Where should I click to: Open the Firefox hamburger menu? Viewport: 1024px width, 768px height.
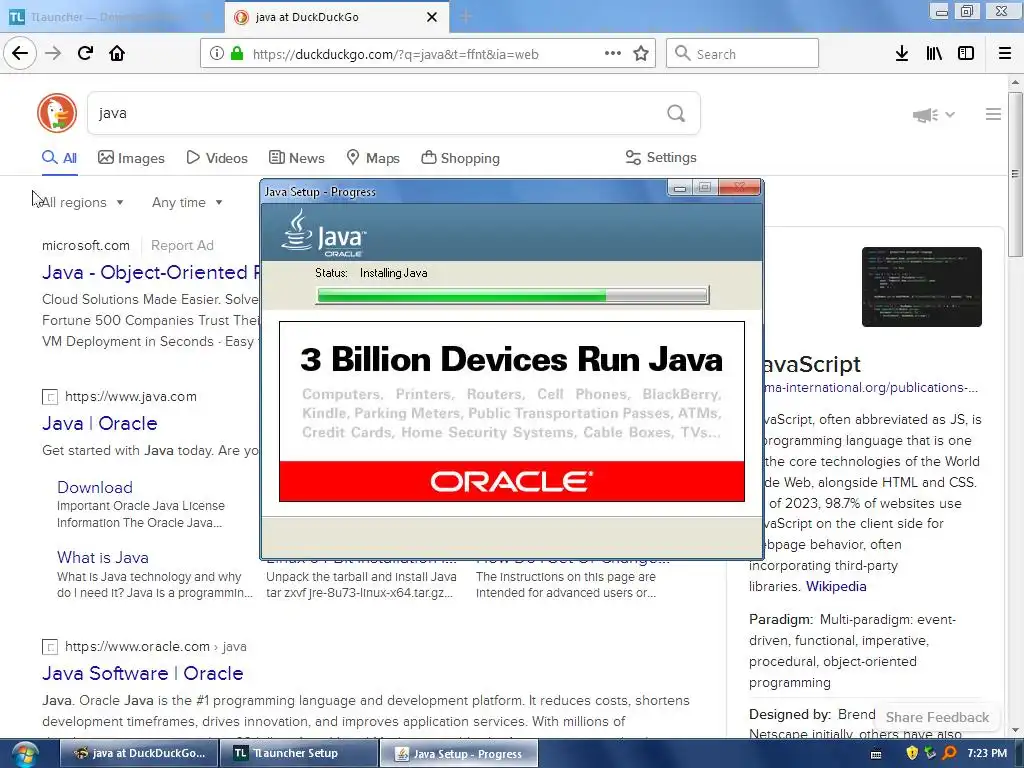pos(1004,54)
